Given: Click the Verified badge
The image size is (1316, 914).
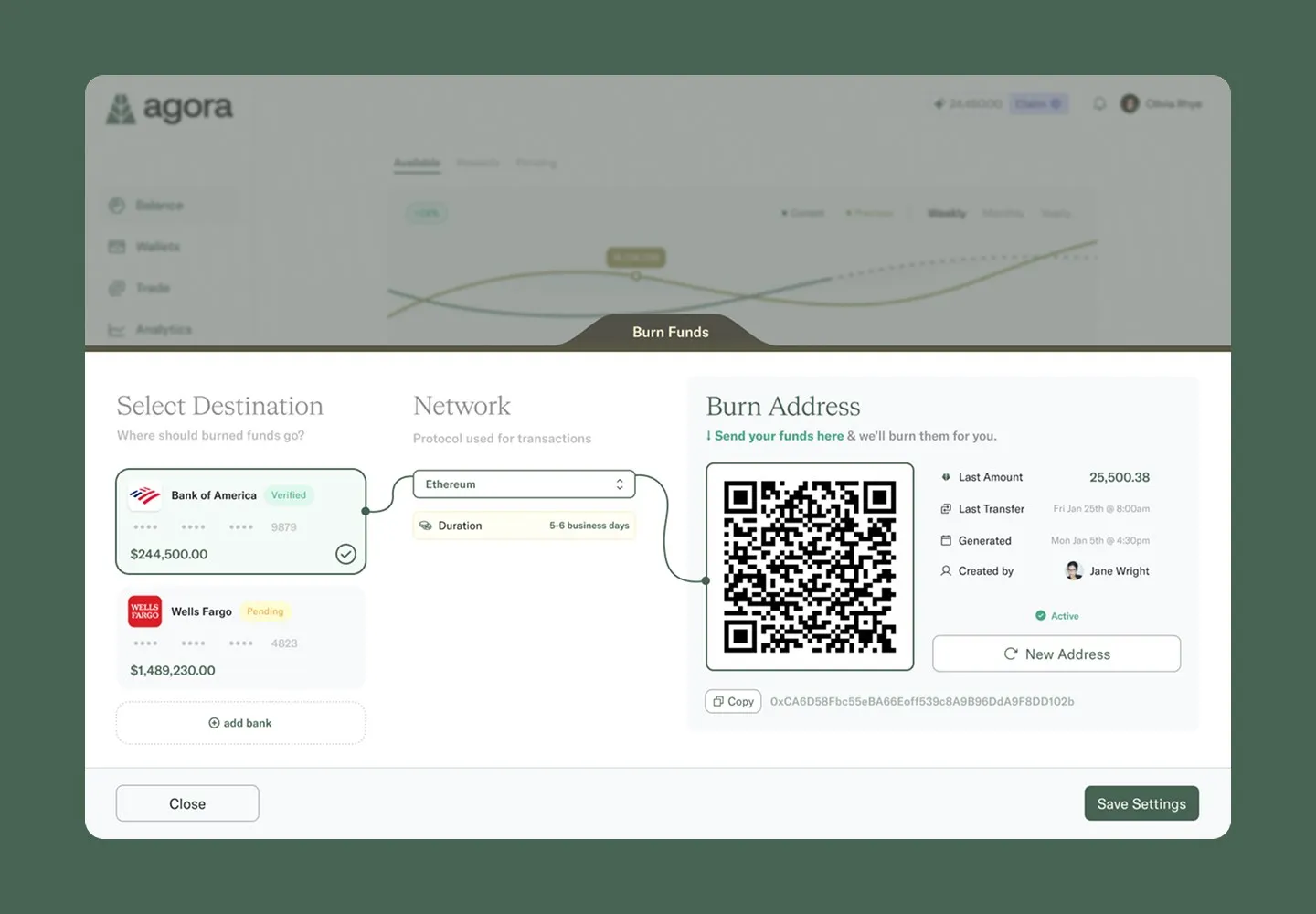Looking at the screenshot, I should [289, 495].
